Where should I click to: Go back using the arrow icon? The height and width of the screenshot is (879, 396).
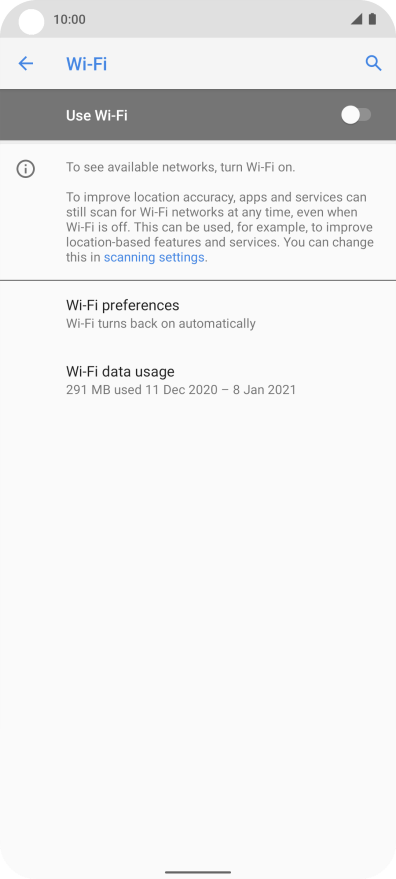point(26,64)
